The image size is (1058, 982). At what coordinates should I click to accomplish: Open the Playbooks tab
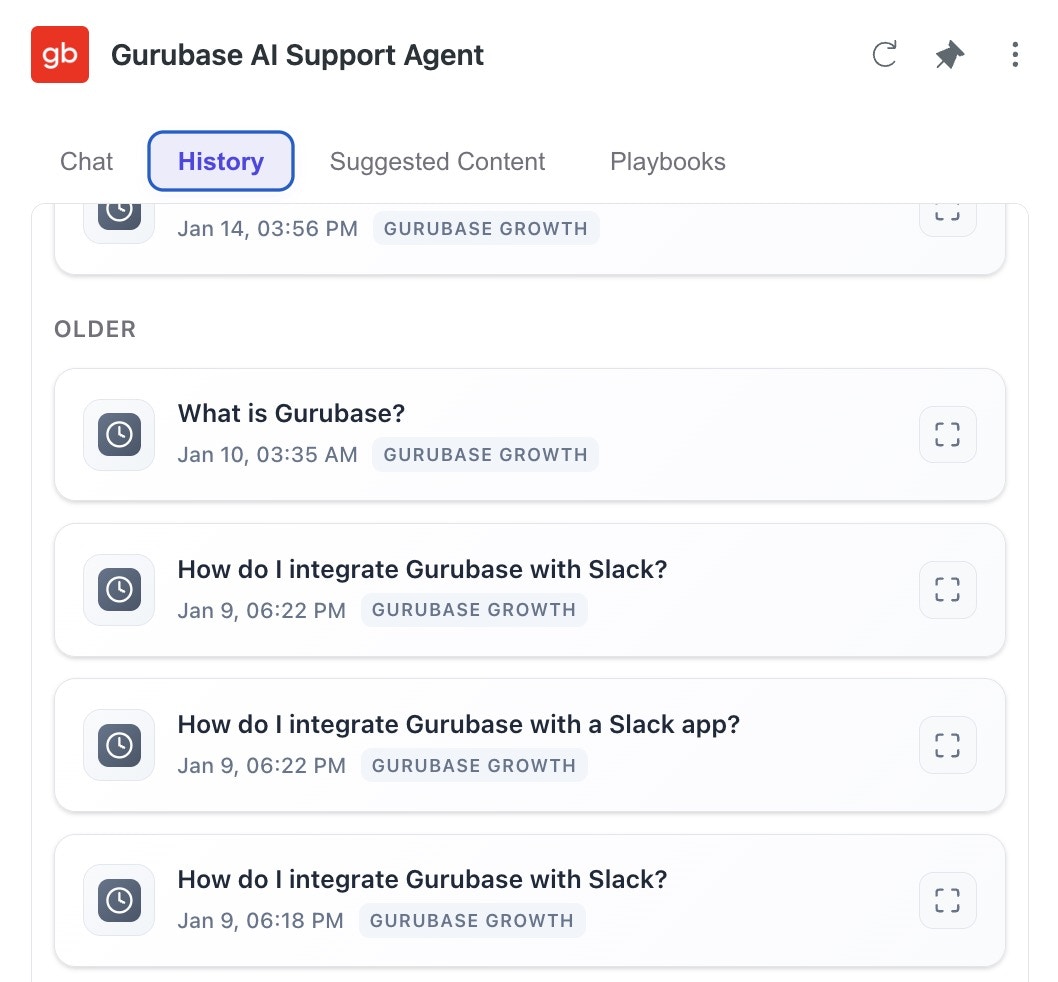[668, 161]
